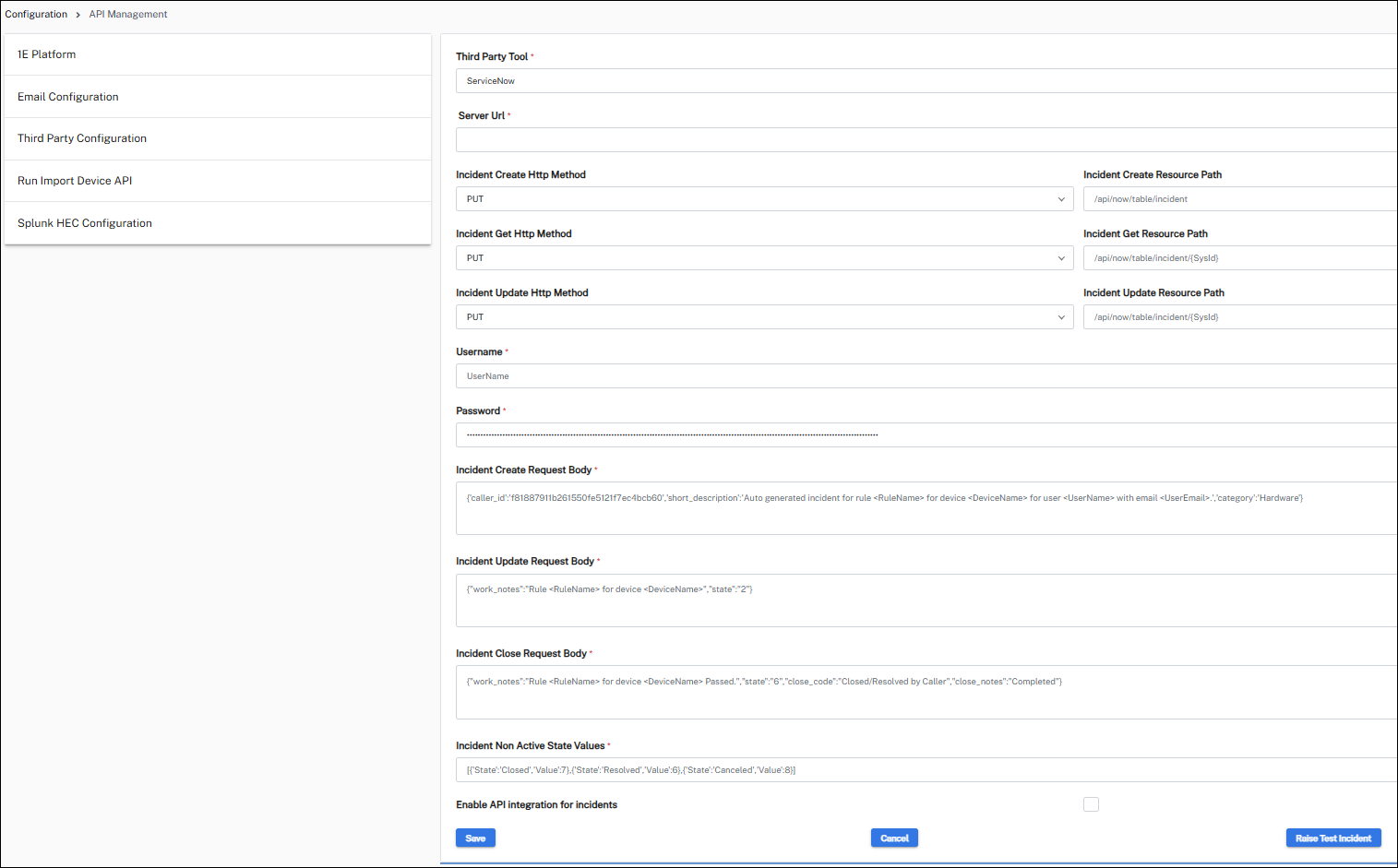Click the Server Url input field
This screenshot has width=1398, height=868.
coord(926,140)
